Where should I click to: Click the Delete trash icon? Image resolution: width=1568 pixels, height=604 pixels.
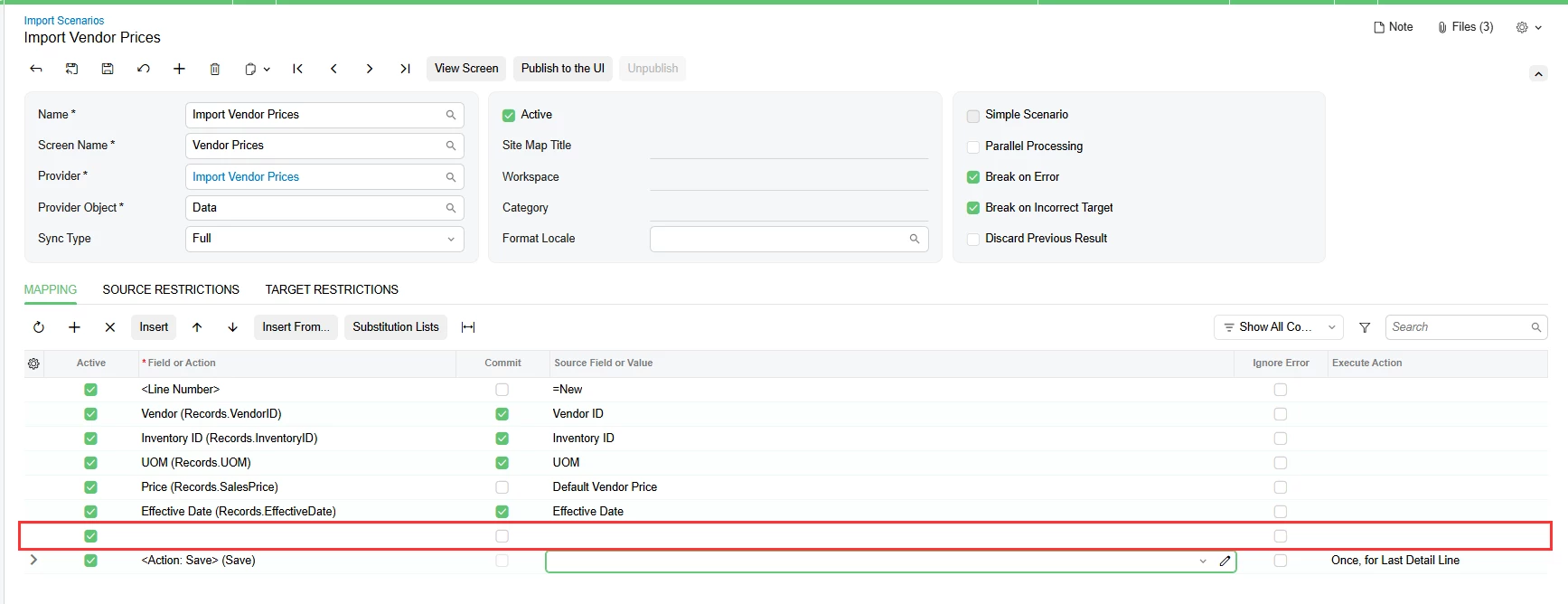[x=215, y=69]
